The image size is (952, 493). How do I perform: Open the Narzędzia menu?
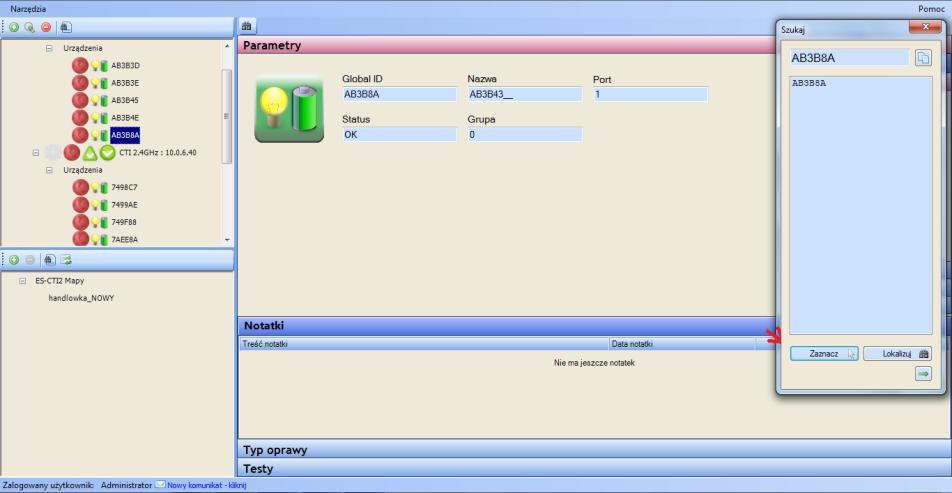28,9
